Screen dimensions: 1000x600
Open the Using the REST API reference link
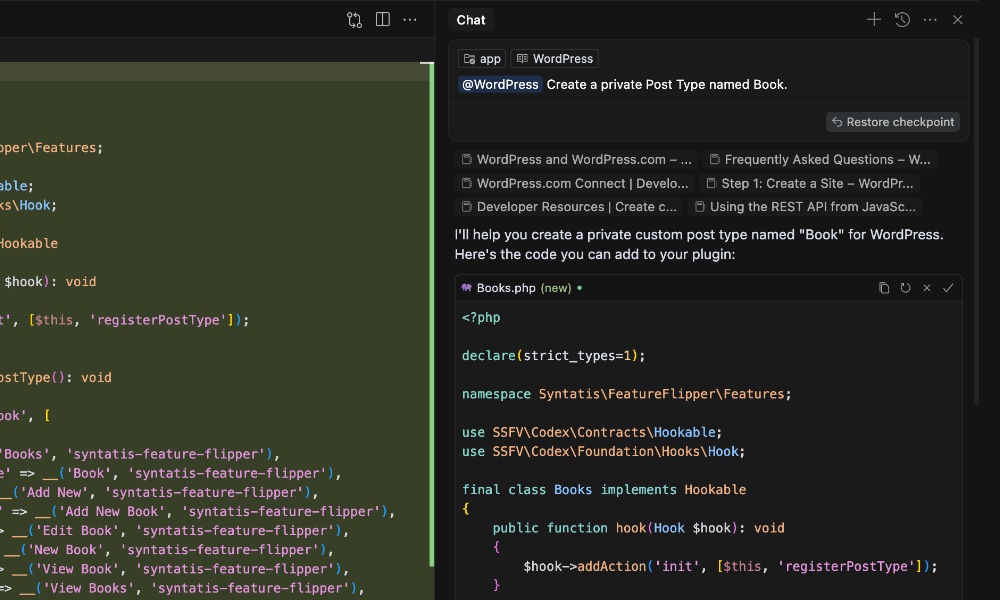point(805,207)
